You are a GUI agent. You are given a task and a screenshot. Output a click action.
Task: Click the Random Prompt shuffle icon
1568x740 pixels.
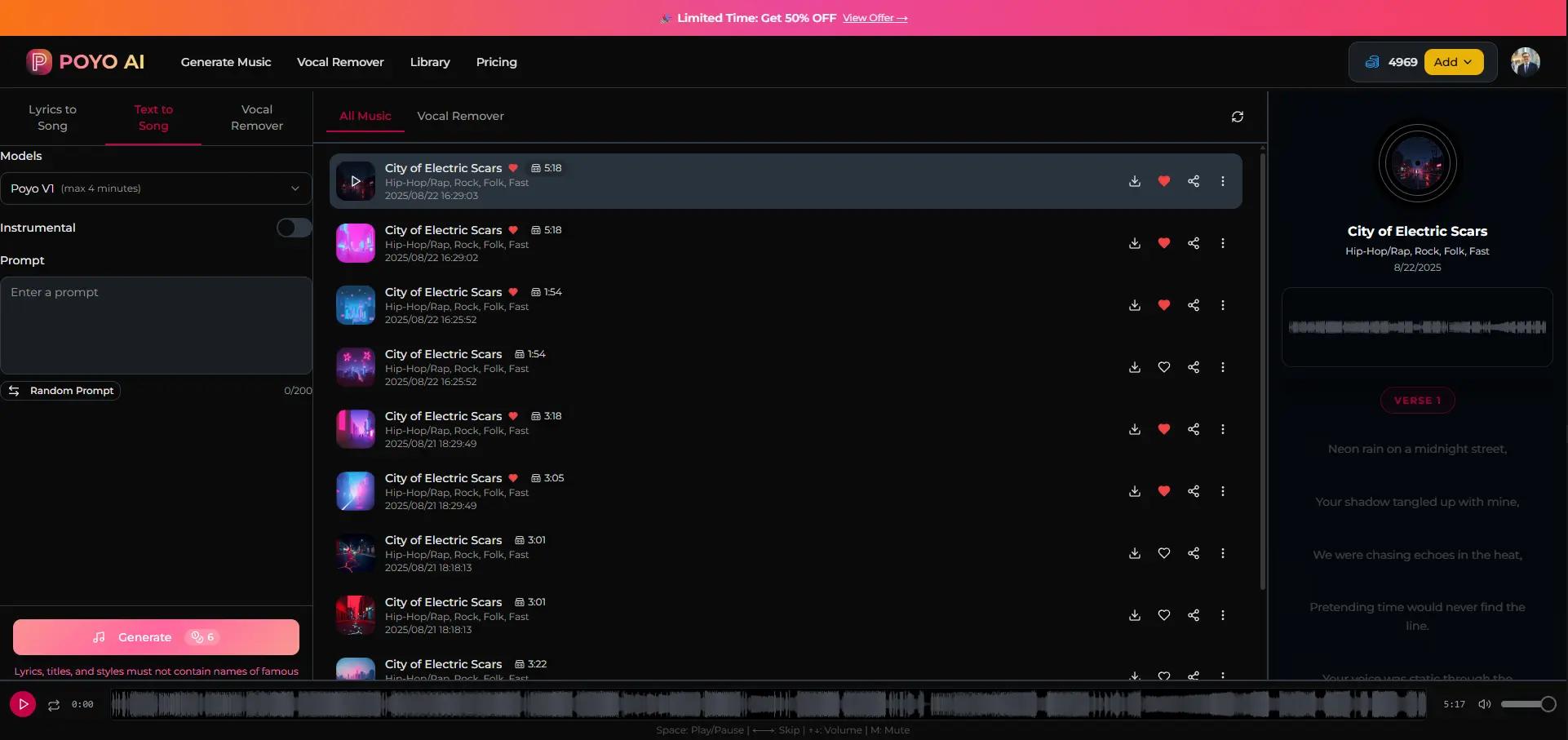coord(15,391)
